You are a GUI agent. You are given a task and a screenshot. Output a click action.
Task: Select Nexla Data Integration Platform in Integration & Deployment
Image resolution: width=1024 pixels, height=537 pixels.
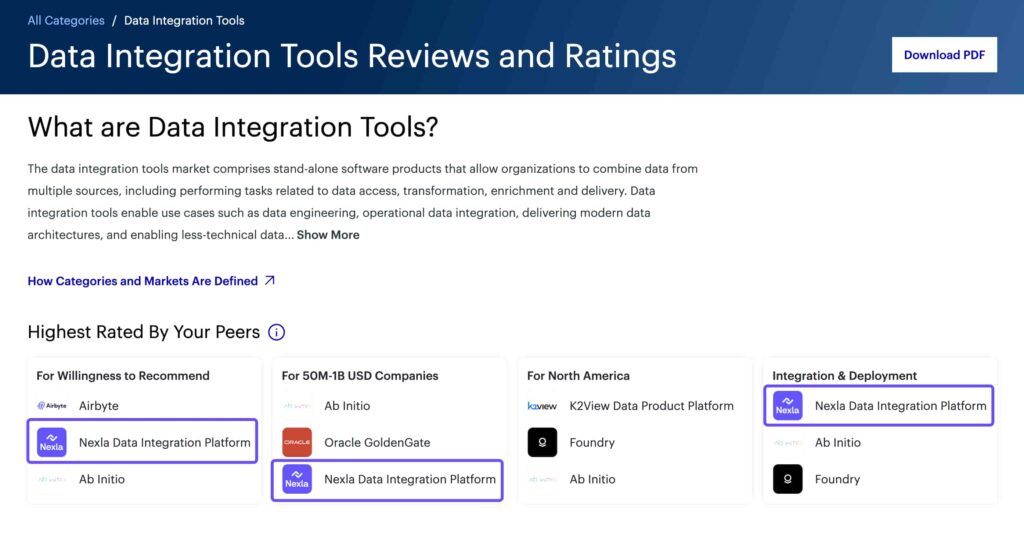coord(878,406)
